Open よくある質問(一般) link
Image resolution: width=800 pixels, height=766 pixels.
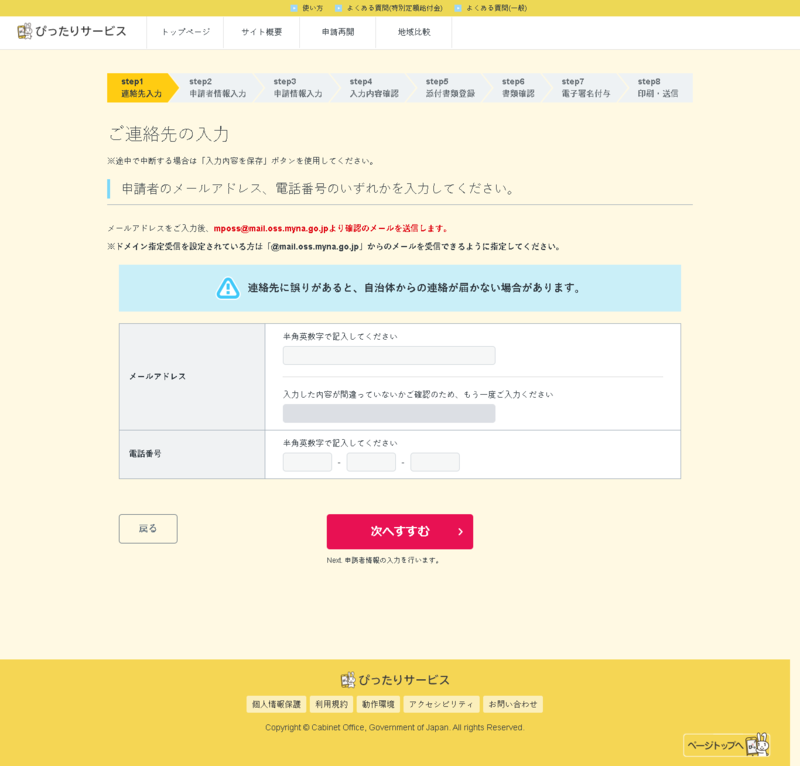(x=491, y=8)
